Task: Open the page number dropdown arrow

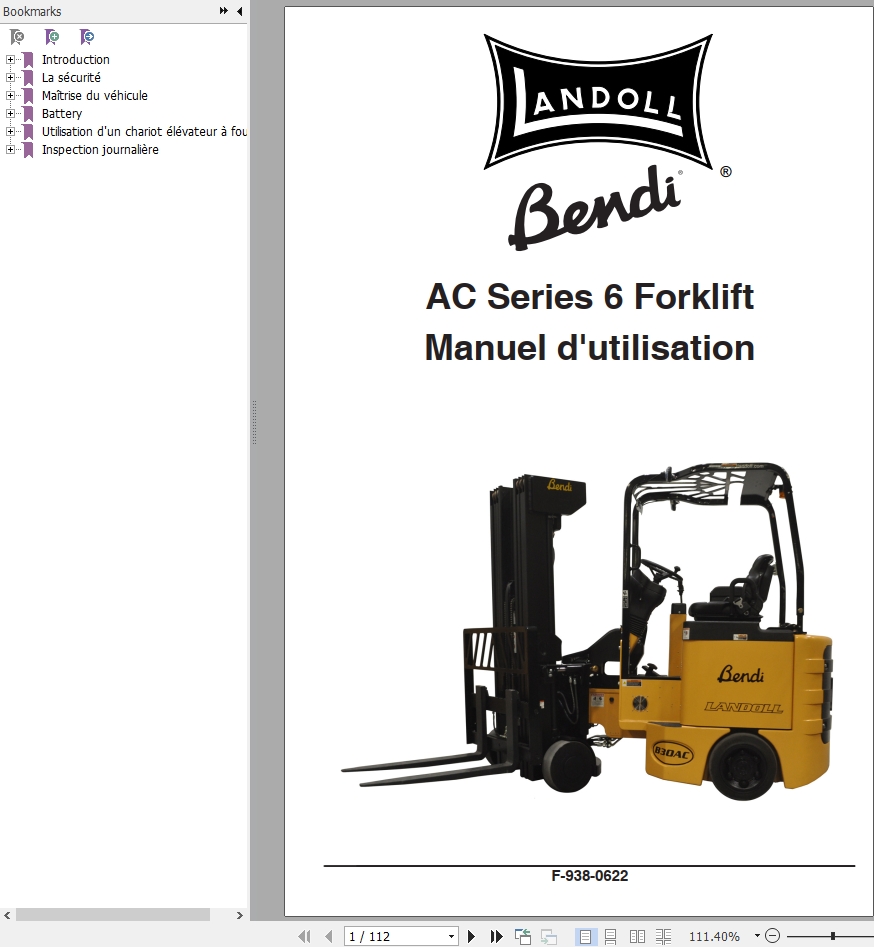Action: tap(451, 936)
